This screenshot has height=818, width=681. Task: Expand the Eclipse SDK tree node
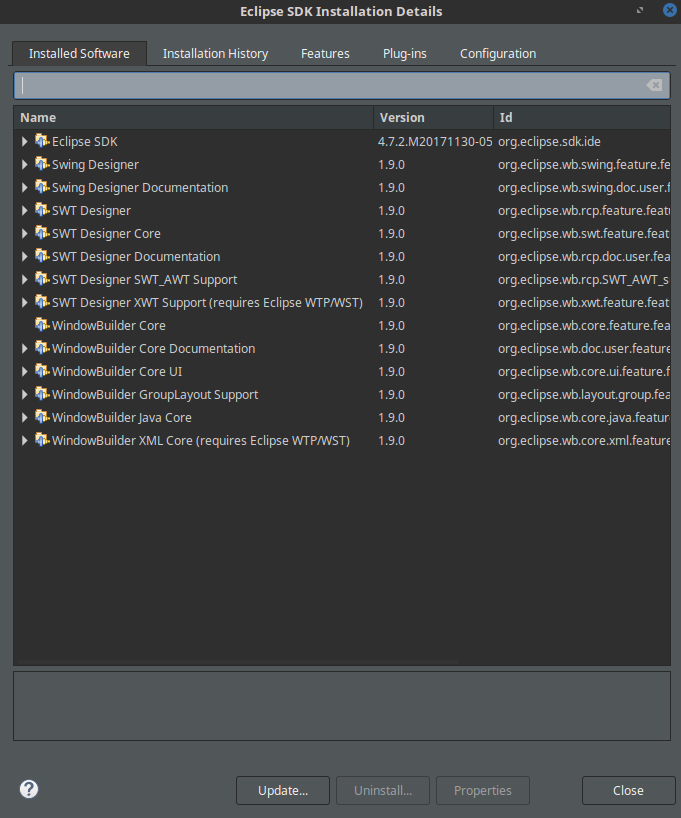(25, 141)
